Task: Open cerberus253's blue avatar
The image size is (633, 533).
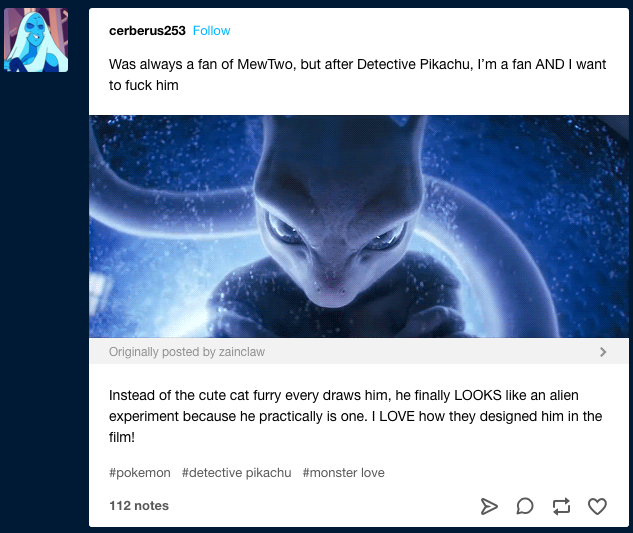Action: [36, 40]
